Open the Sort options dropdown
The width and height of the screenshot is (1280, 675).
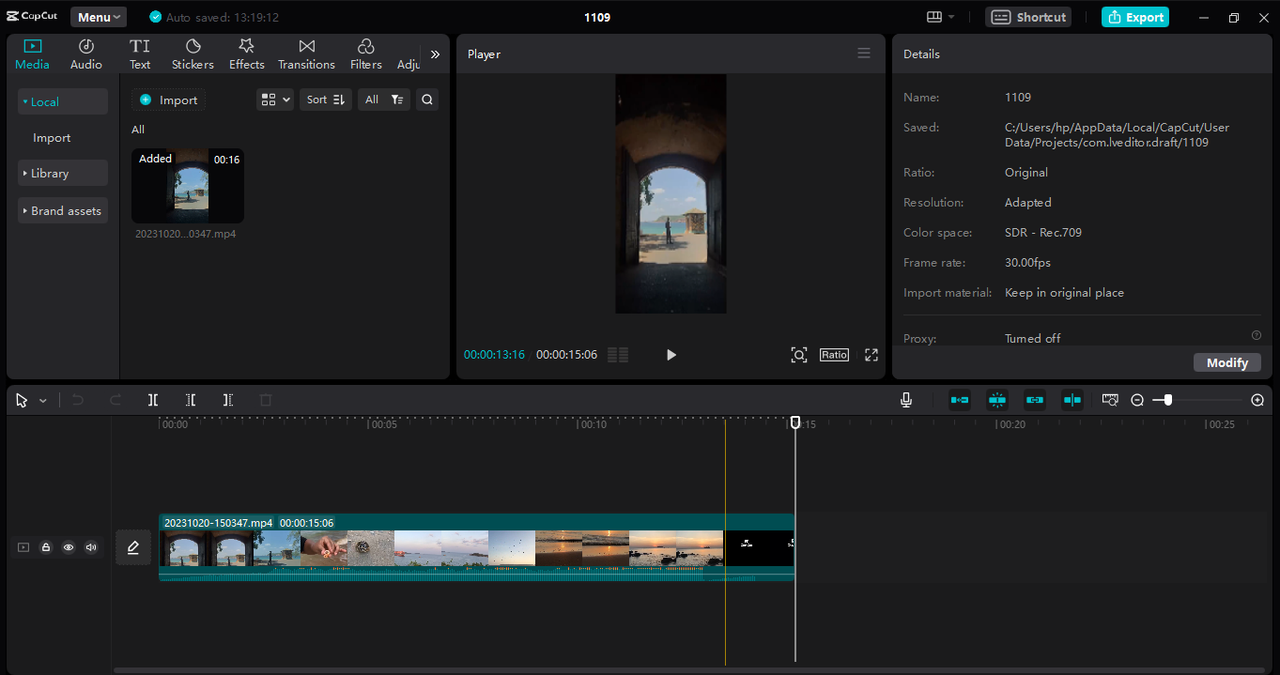pyautogui.click(x=326, y=100)
